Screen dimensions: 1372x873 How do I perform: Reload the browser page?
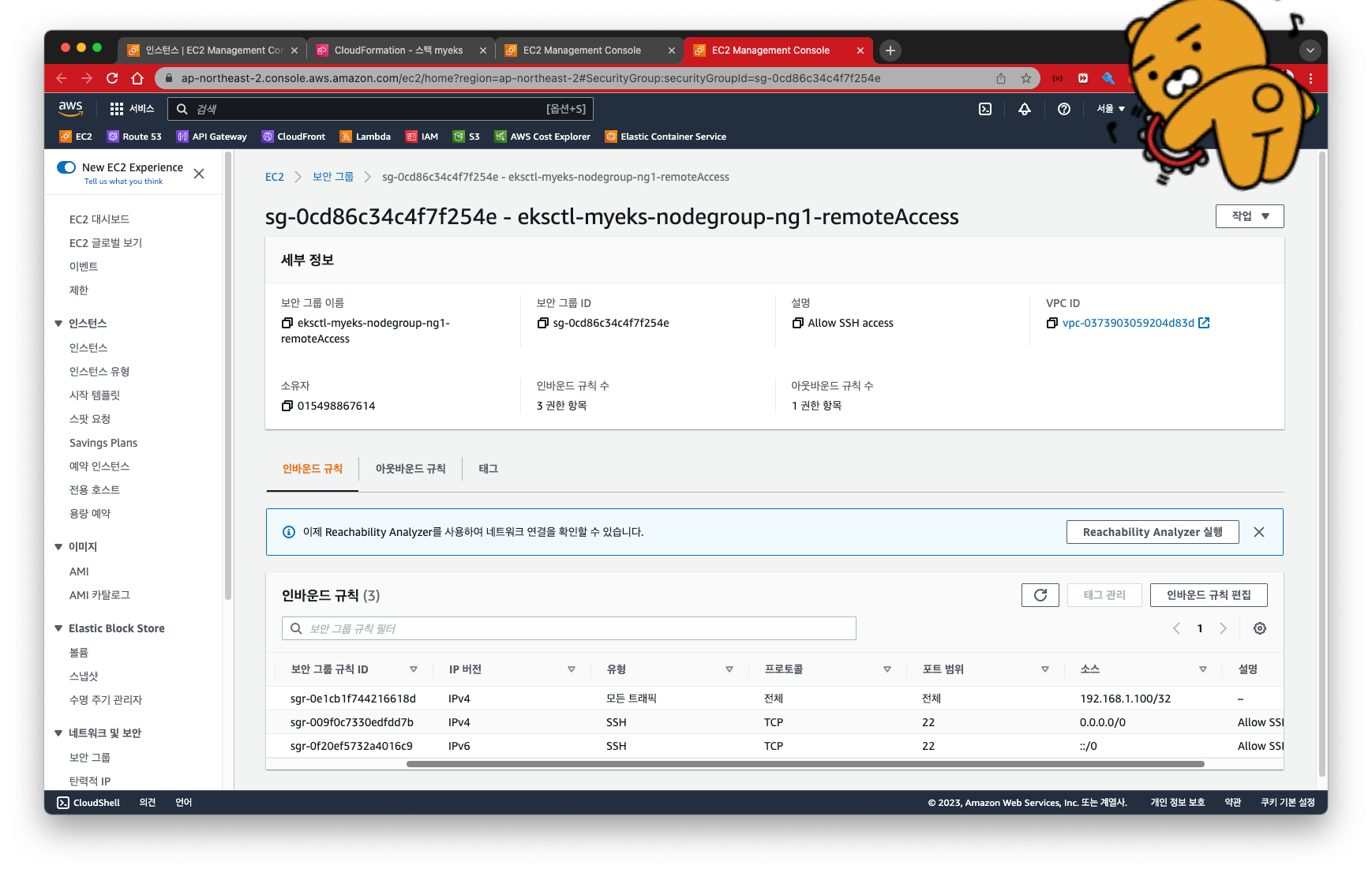pyautogui.click(x=112, y=78)
